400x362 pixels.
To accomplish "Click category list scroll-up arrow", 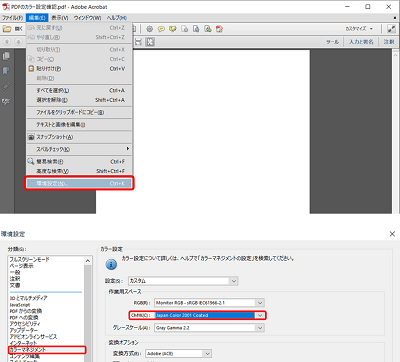I will pyautogui.click(x=88, y=261).
